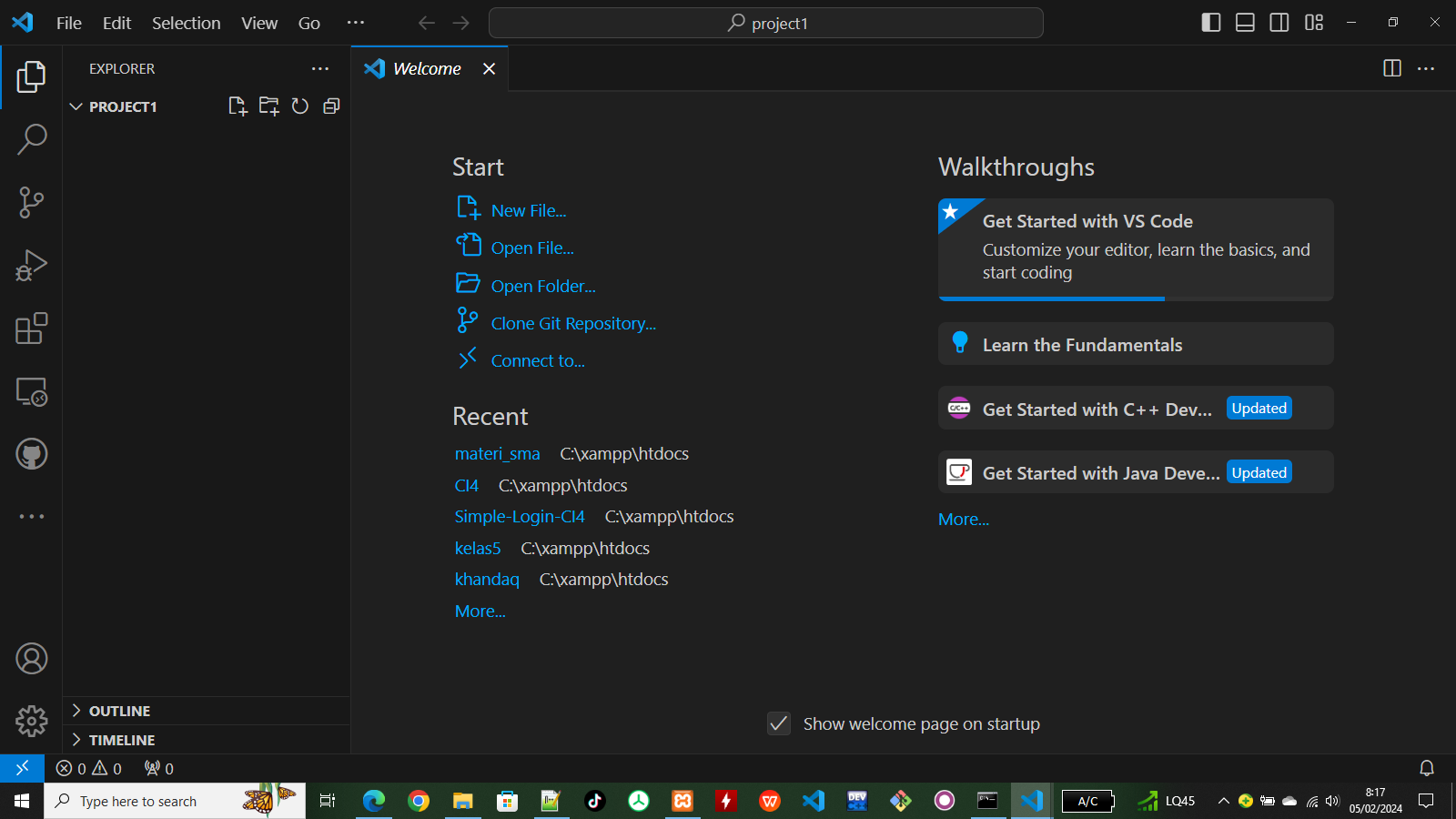Open the Source Control view
The width and height of the screenshot is (1456, 819).
tap(31, 202)
